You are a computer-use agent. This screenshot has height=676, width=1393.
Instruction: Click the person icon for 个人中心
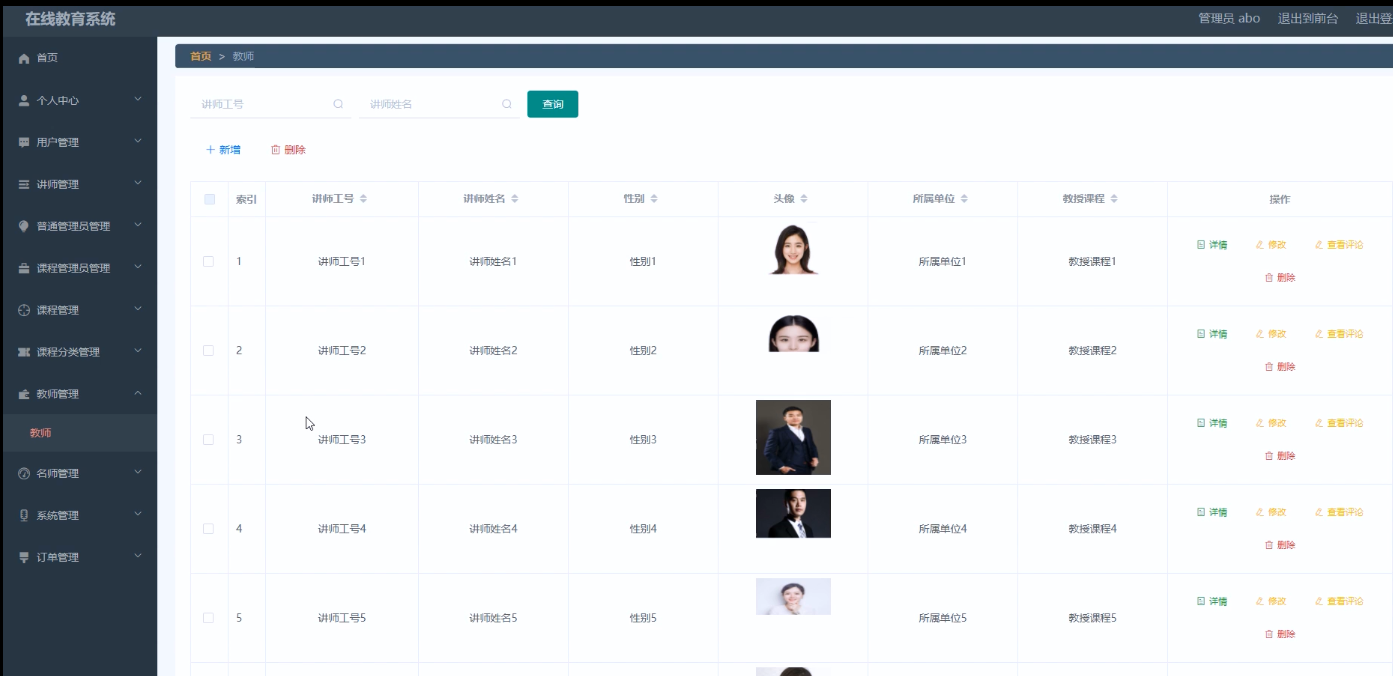pyautogui.click(x=24, y=101)
